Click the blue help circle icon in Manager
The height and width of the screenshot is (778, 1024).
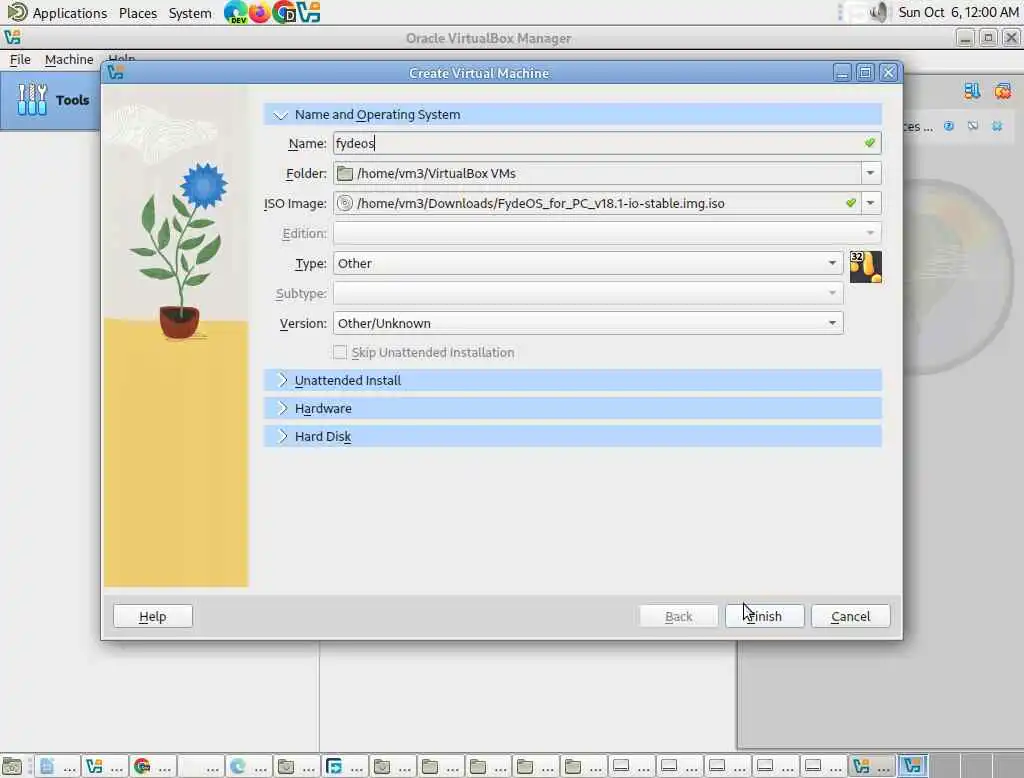click(949, 126)
